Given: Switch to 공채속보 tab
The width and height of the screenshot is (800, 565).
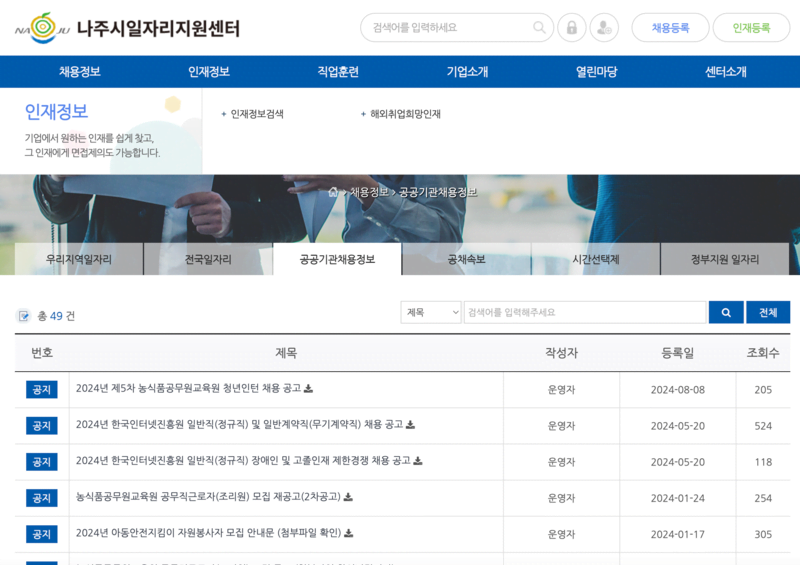Looking at the screenshot, I should pos(466,259).
